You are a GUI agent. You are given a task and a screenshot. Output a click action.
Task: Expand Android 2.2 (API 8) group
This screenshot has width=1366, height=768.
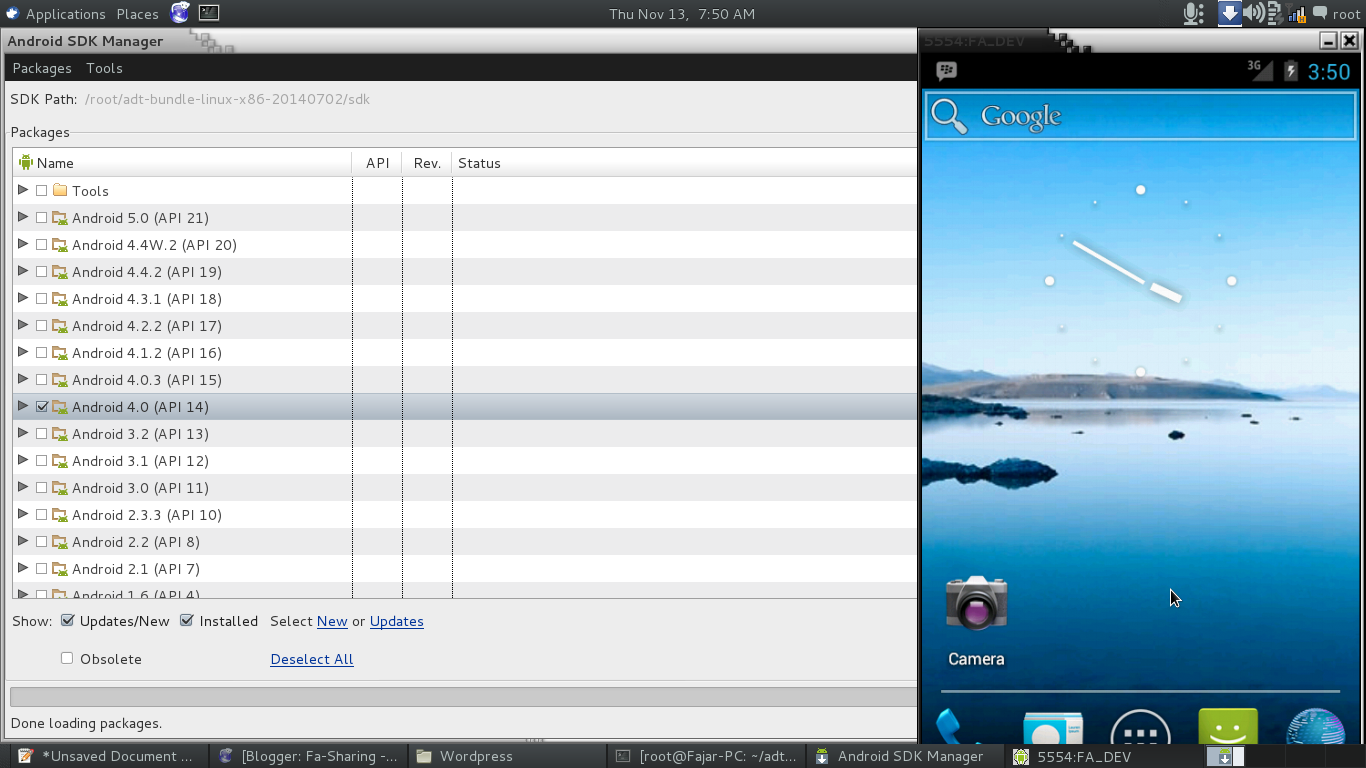pos(23,540)
